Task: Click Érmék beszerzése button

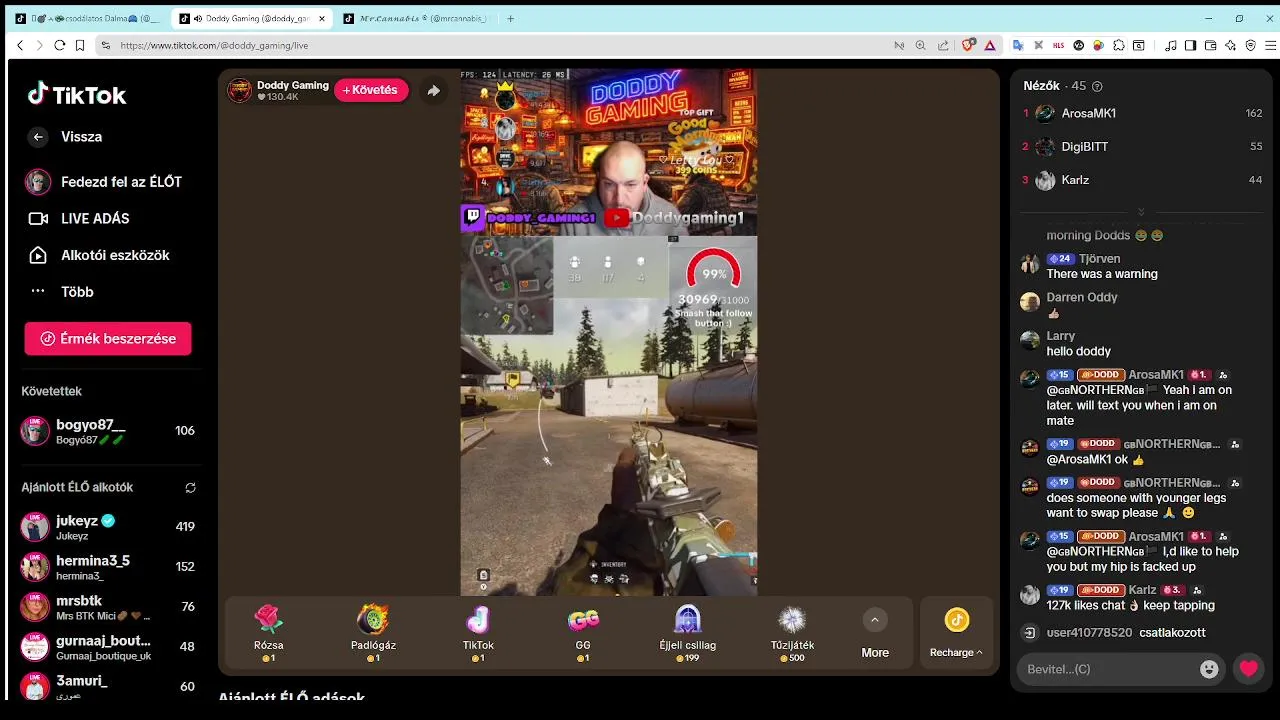Action: pyautogui.click(x=108, y=339)
